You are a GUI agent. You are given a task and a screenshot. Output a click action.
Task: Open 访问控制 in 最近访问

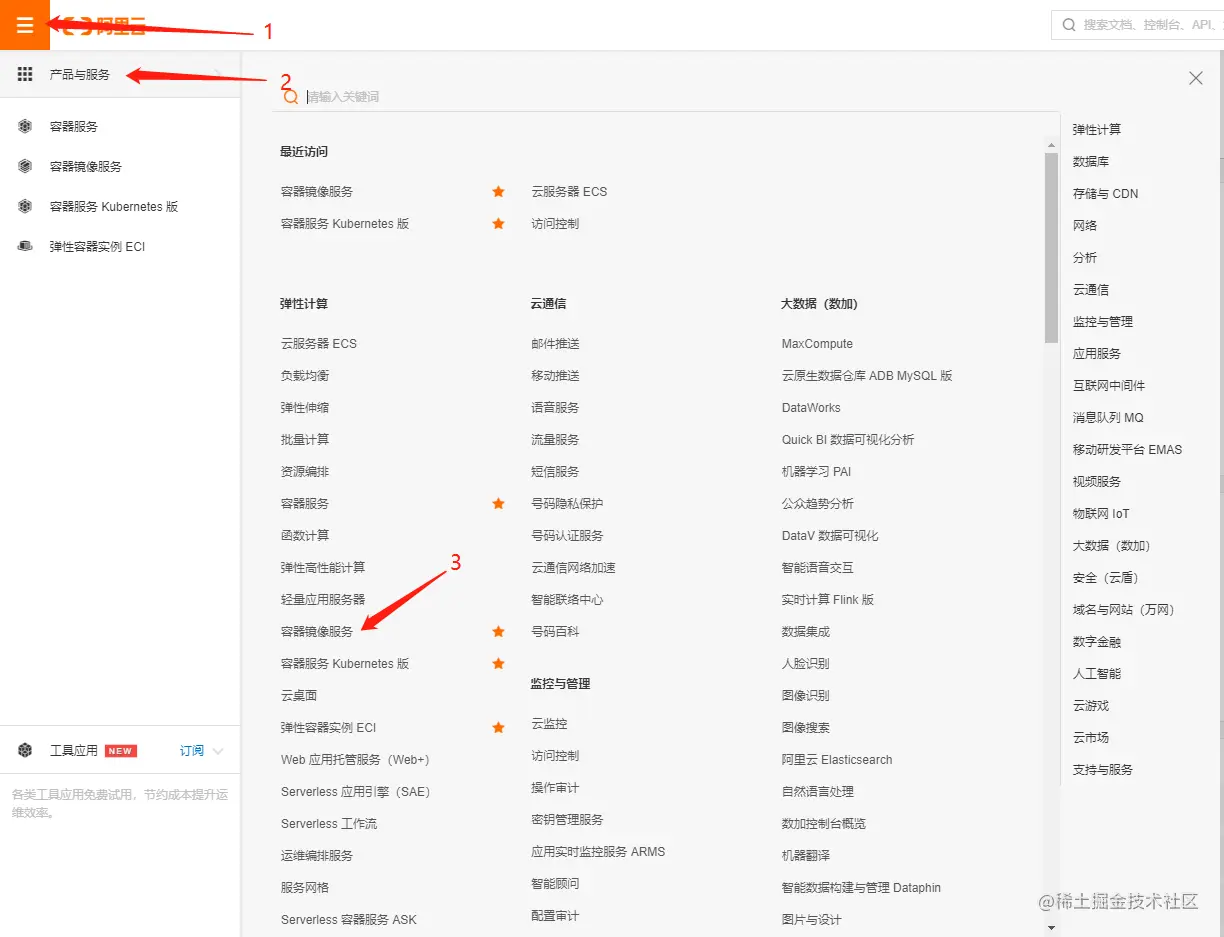(x=555, y=223)
